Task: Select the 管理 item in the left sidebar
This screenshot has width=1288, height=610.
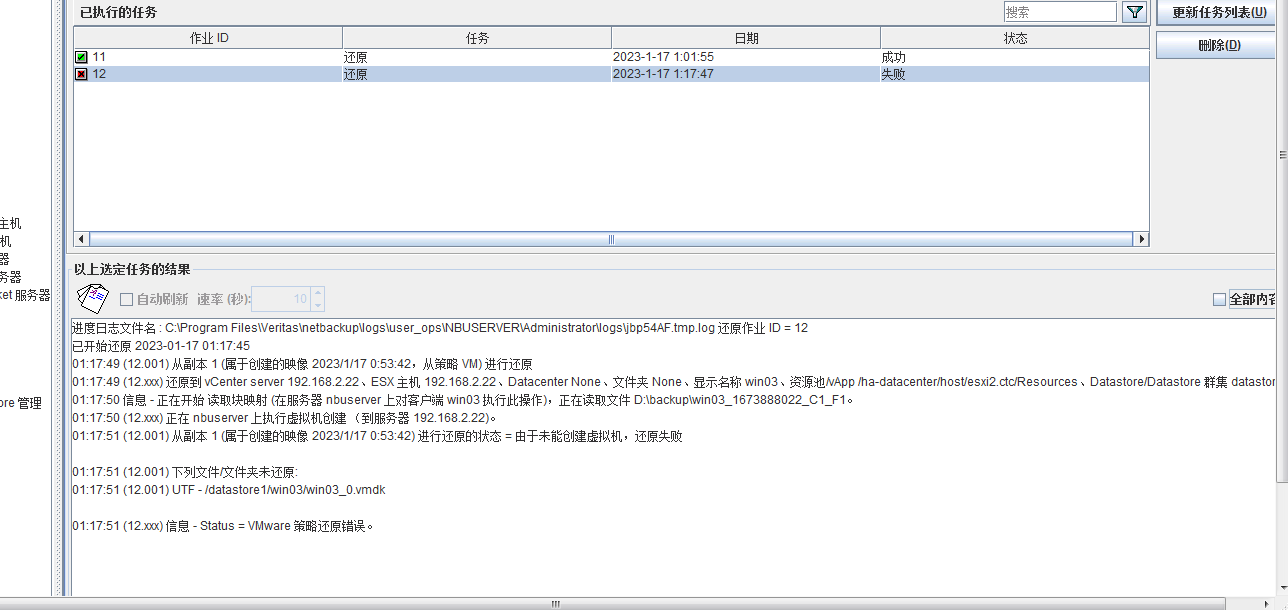Action: pos(21,404)
